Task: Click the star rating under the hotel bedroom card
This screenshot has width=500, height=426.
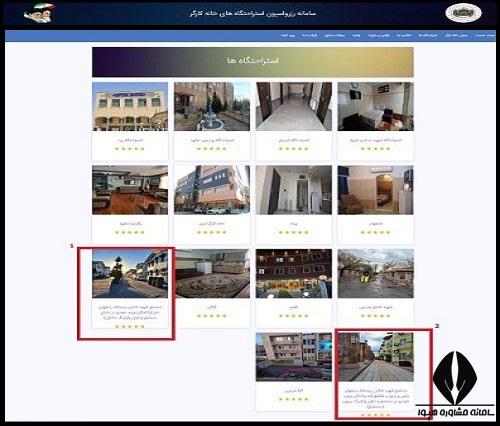Action: [x=375, y=149]
